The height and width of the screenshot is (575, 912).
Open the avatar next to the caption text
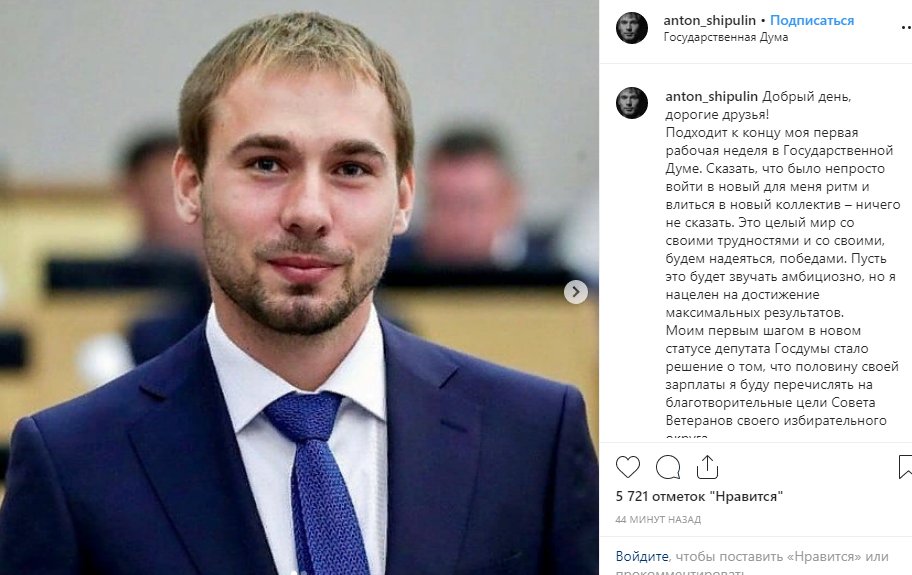[x=632, y=103]
